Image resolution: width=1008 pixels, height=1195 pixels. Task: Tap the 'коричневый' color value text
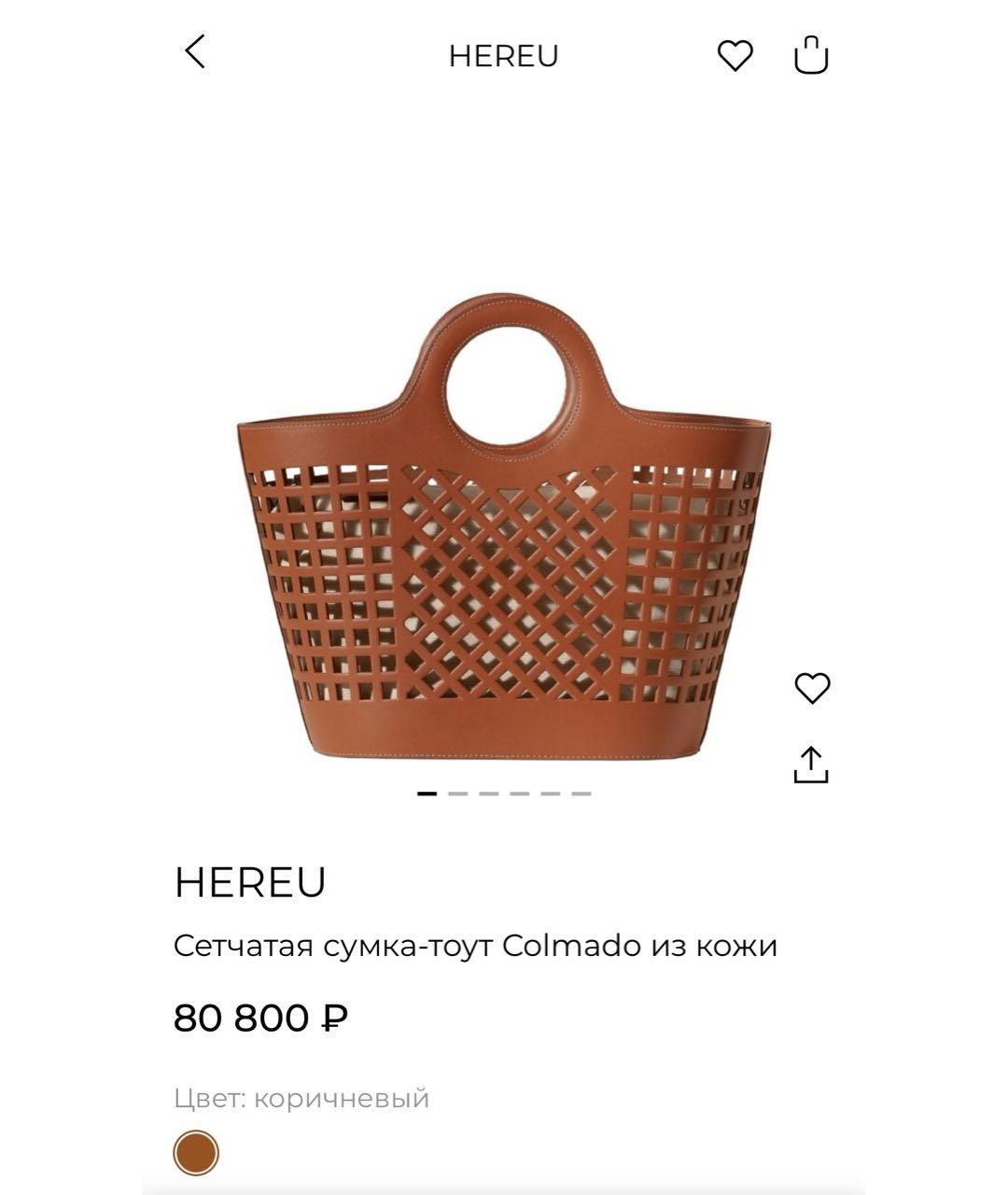[342, 1098]
